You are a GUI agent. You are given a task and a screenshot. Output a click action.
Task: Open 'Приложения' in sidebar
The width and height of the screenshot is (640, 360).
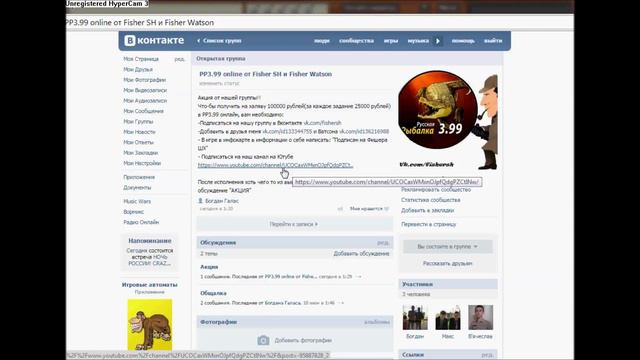tap(139, 177)
